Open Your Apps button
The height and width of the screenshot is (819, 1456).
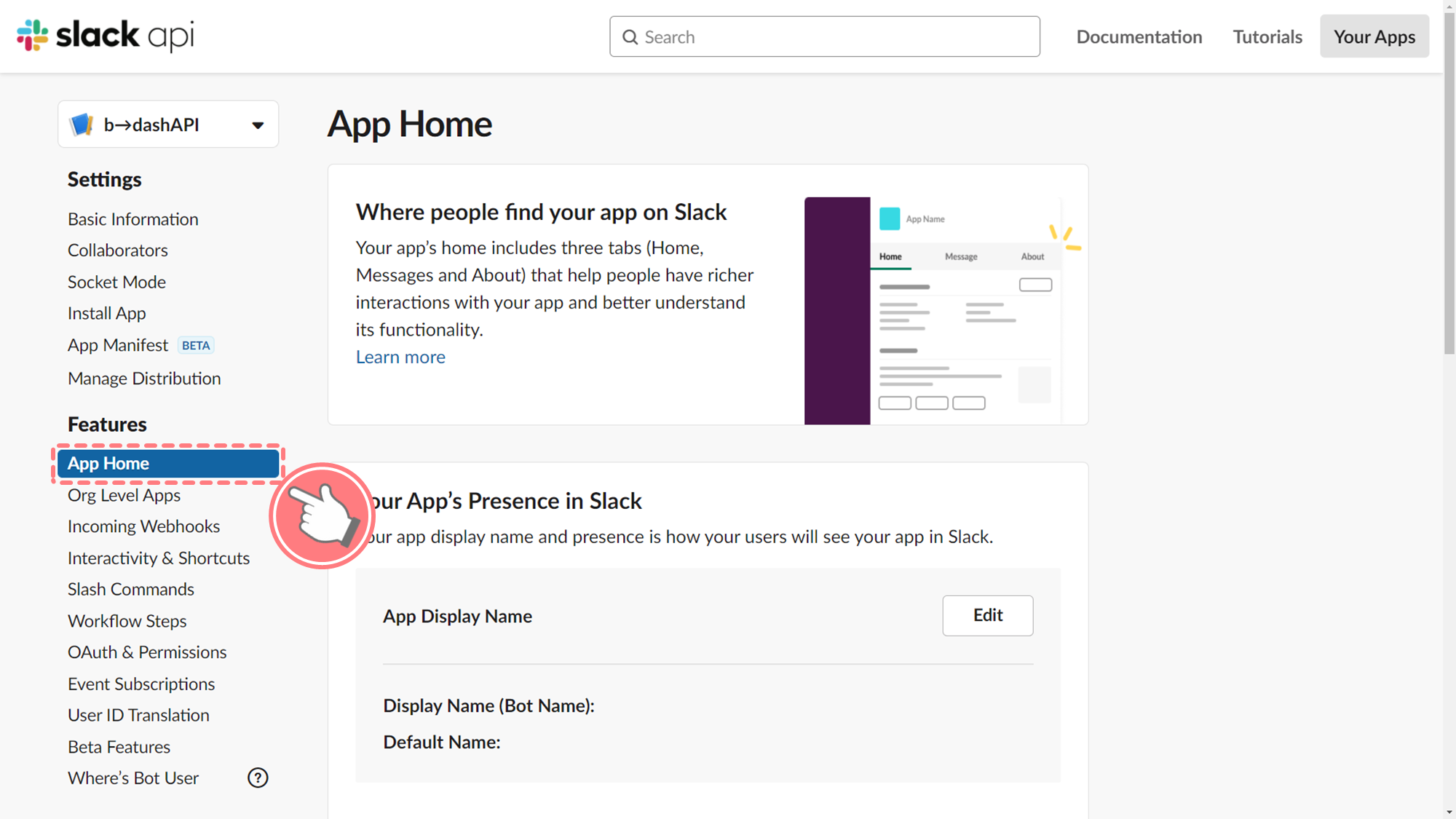click(1374, 36)
